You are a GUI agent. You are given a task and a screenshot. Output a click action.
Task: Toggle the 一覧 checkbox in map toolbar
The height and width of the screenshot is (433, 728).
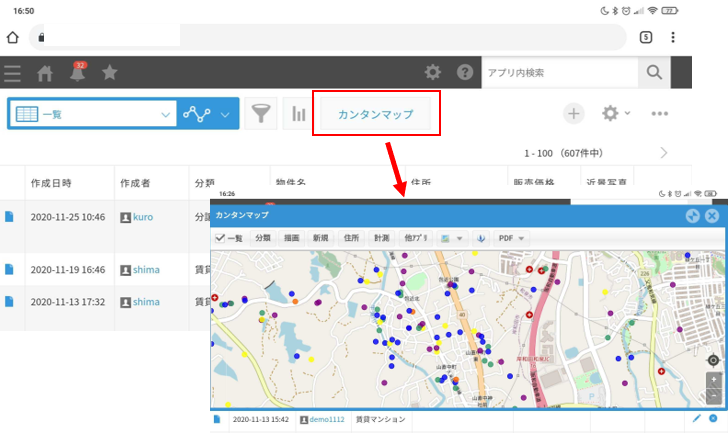click(x=220, y=238)
